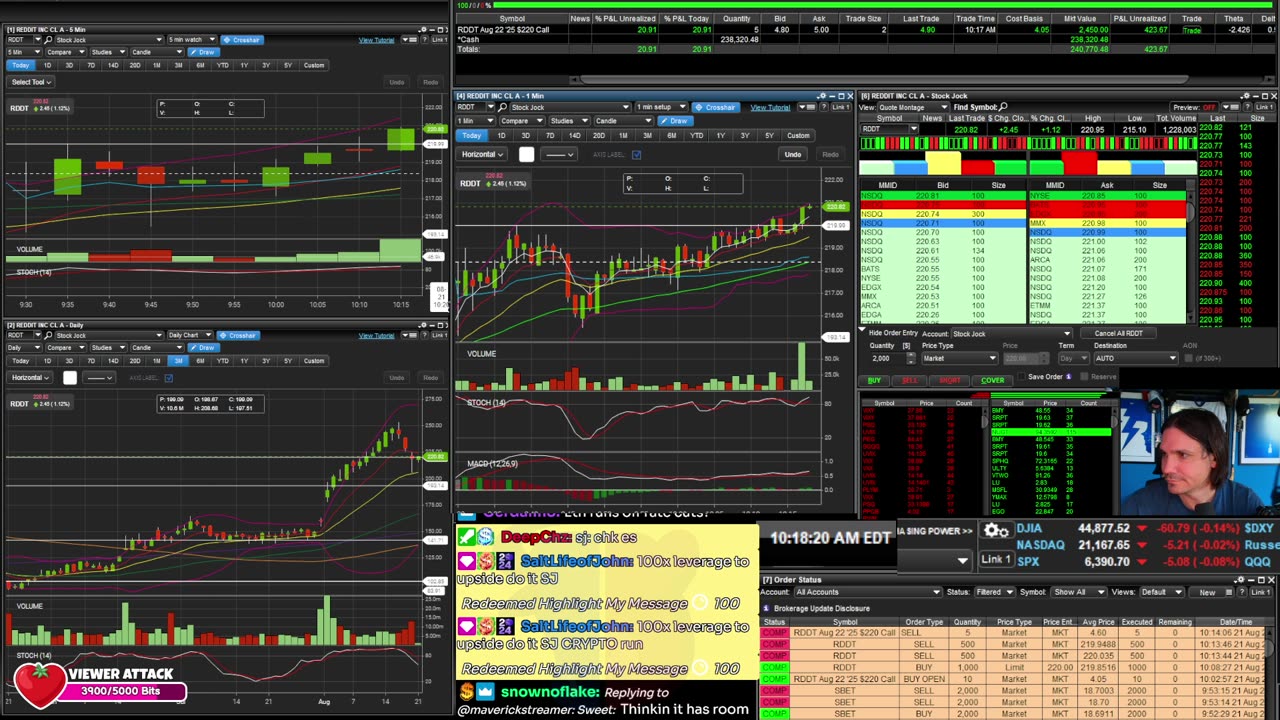Open the View Tutorial link in 1 Min chart
Screen dimensions: 1280x720
(x=770, y=107)
